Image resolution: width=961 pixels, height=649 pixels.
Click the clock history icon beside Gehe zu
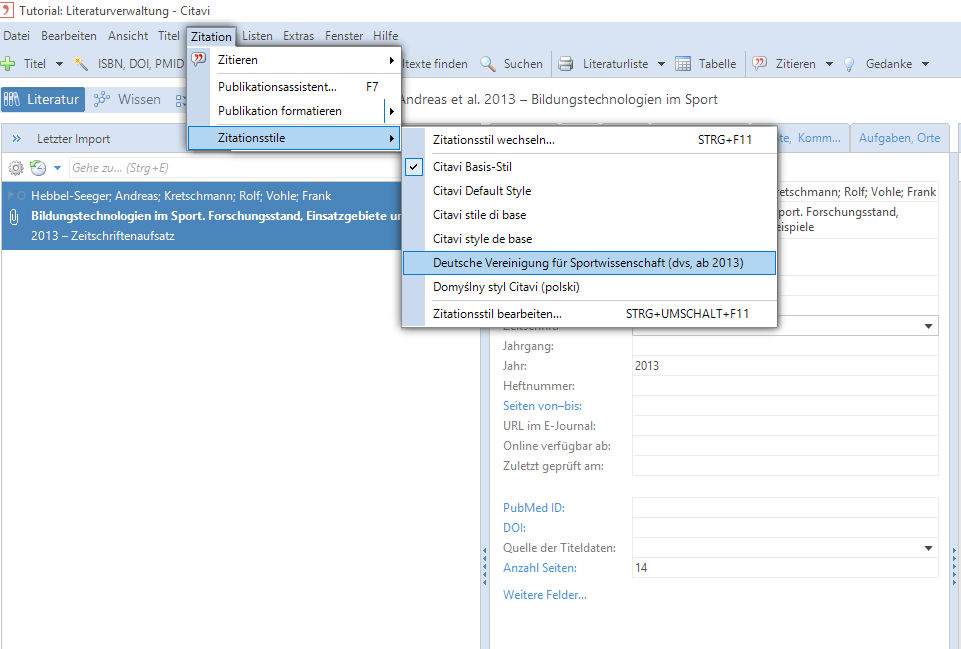tap(38, 168)
